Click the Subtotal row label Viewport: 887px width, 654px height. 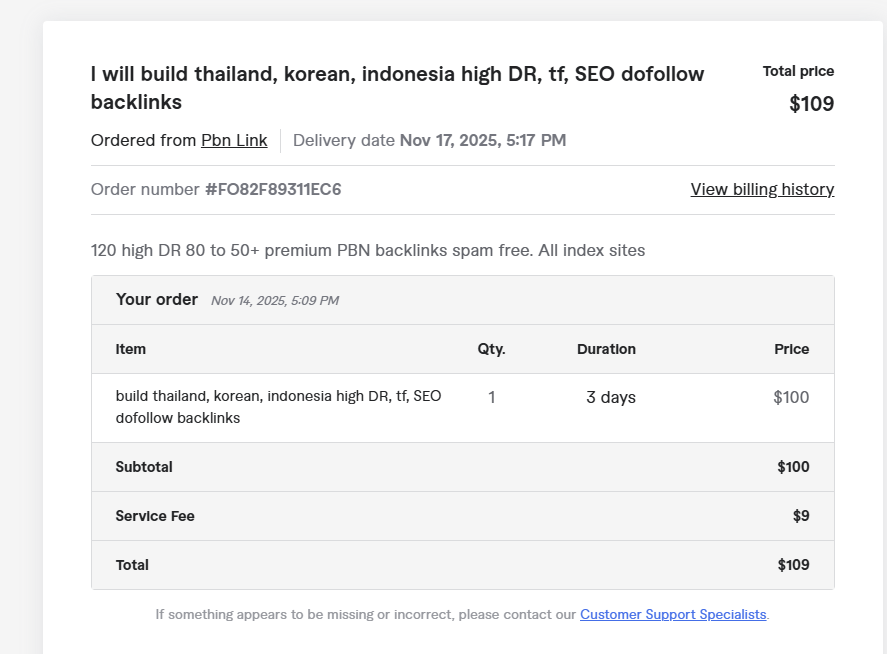(144, 467)
